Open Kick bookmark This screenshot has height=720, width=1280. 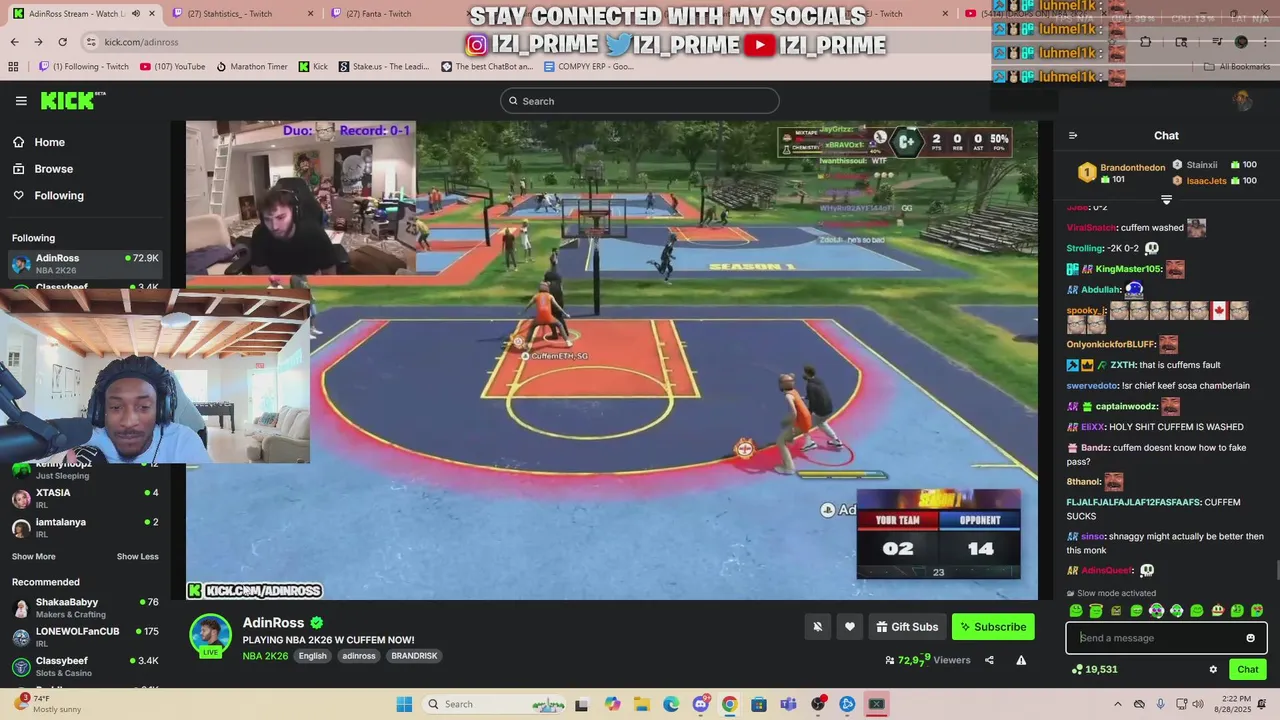[313, 67]
